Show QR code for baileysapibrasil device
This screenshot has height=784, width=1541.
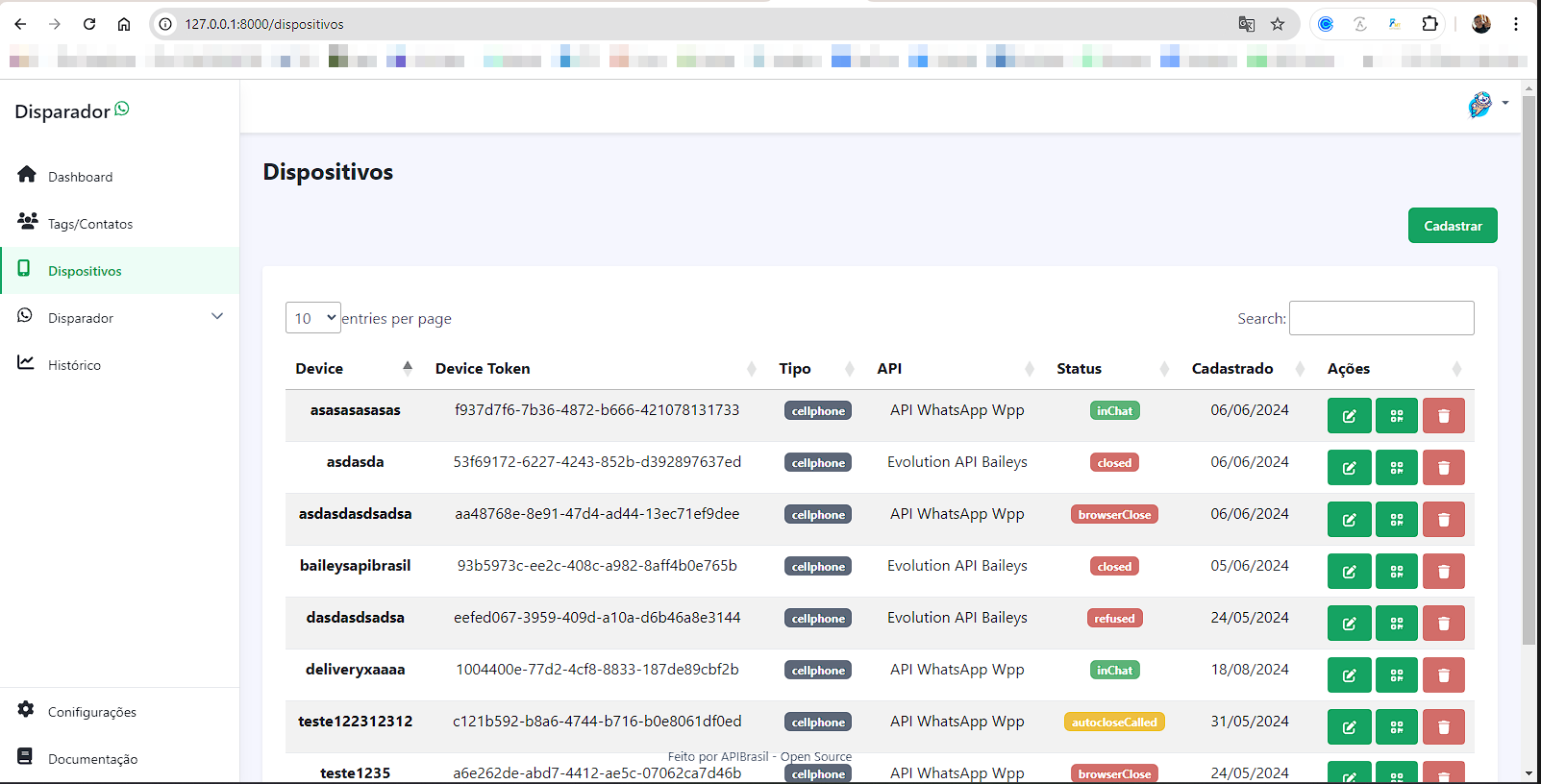click(1397, 572)
